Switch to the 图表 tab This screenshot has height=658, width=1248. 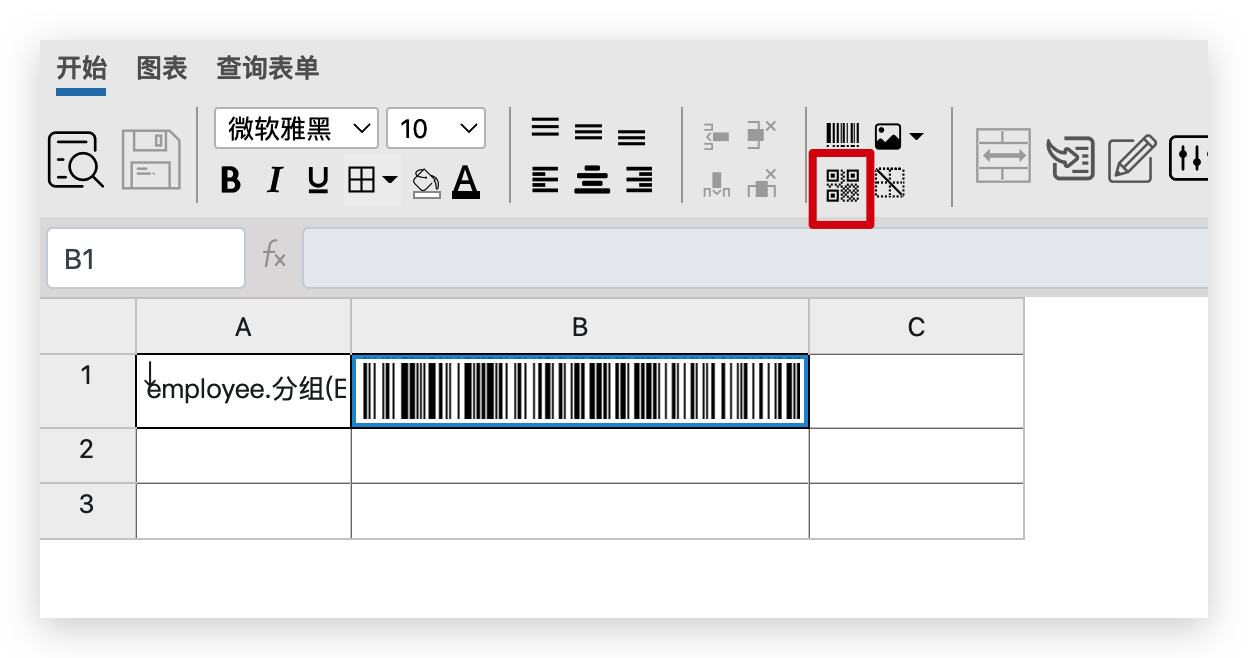[162, 68]
